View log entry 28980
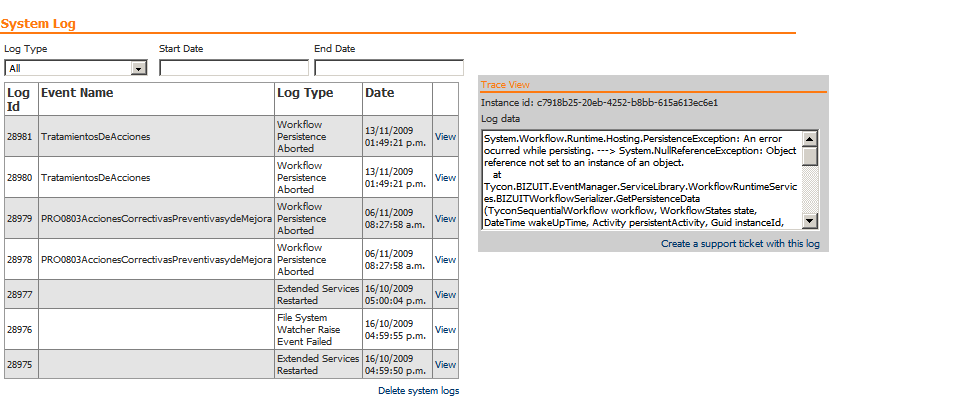971x402 pixels. (445, 178)
